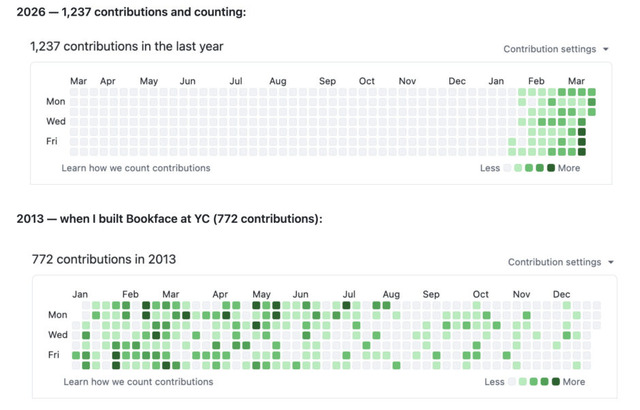This screenshot has height=410, width=640.
Task: Open Contribution settings dropdown on 2013 graph
Action: (559, 262)
